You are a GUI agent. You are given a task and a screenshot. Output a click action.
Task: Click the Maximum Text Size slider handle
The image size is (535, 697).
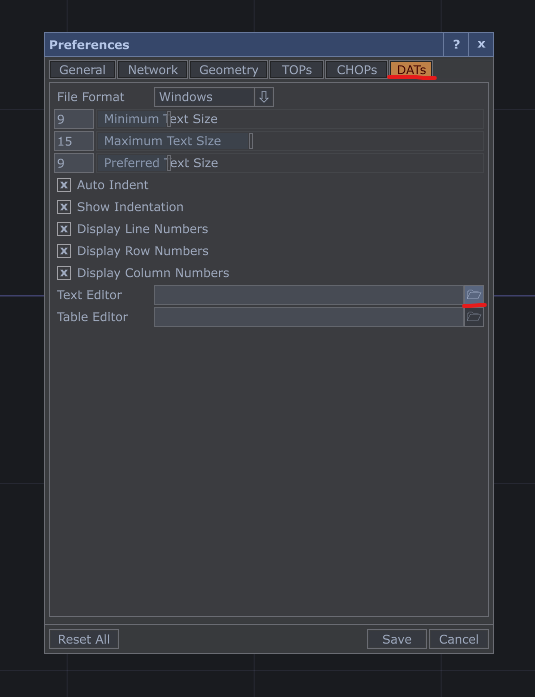pos(251,141)
